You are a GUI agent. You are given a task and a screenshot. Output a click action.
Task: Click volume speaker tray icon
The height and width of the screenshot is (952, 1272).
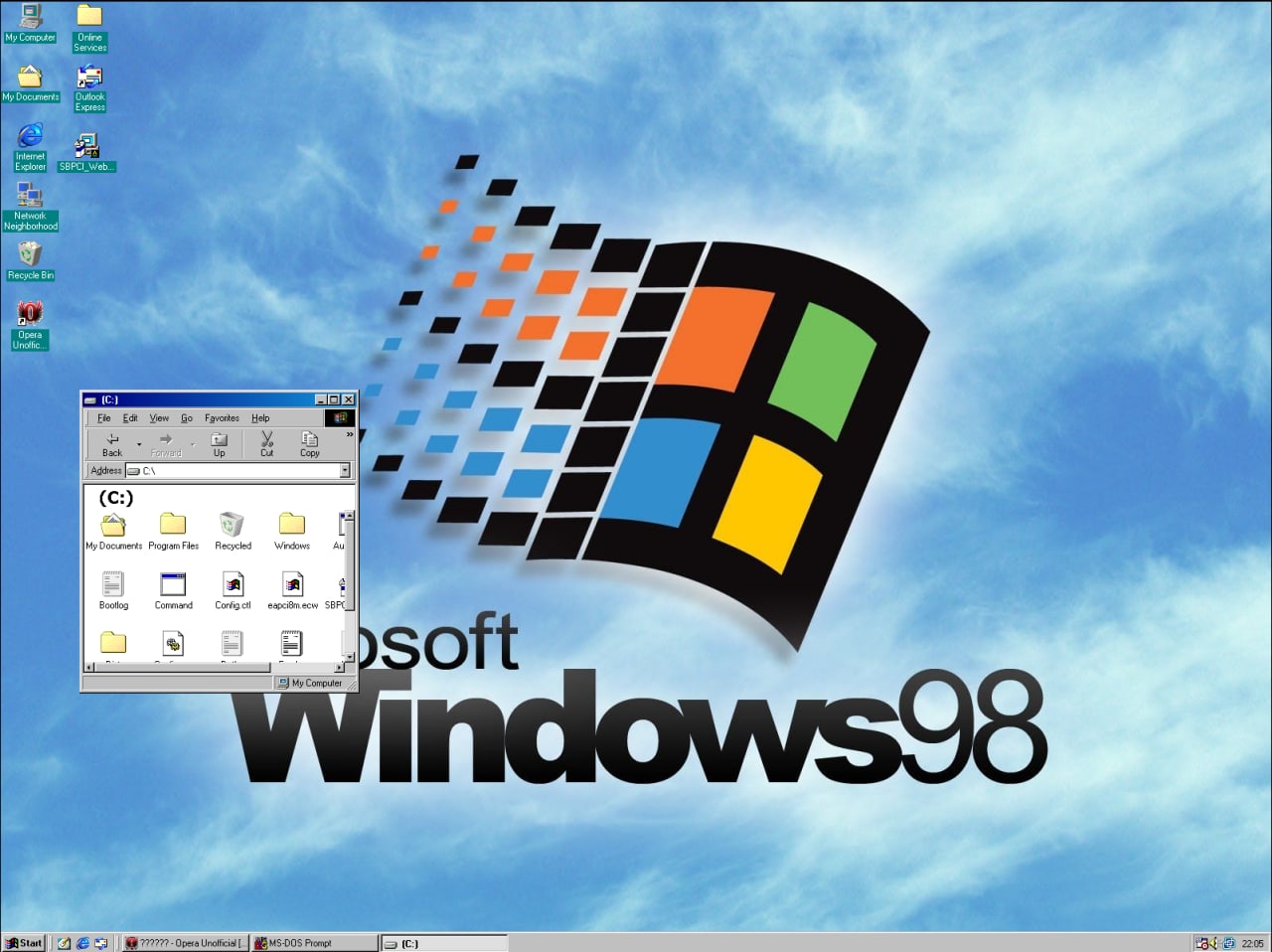(1213, 943)
